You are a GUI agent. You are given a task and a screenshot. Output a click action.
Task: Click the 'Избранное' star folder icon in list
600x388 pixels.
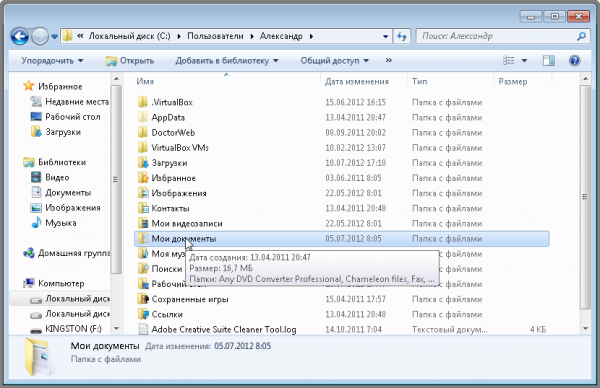pos(143,178)
